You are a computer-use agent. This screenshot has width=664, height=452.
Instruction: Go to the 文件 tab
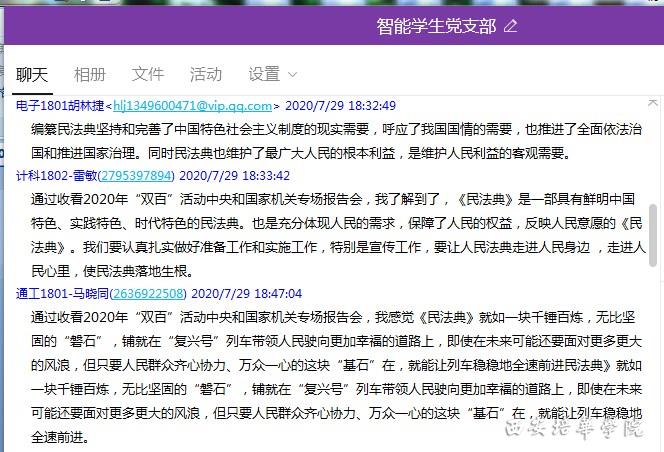[x=148, y=74]
